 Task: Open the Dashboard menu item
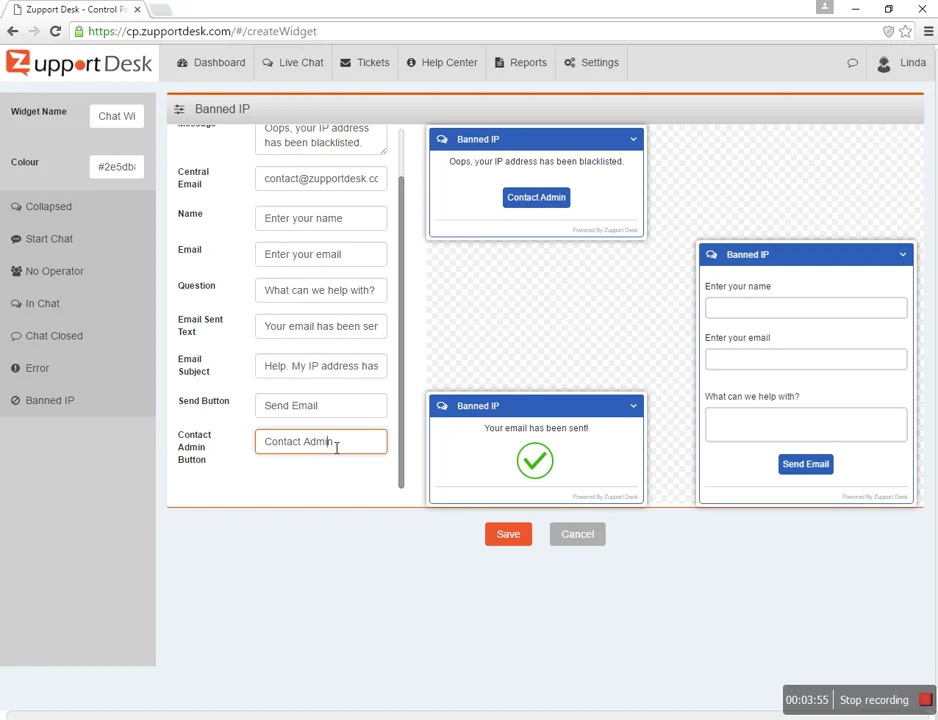[211, 63]
